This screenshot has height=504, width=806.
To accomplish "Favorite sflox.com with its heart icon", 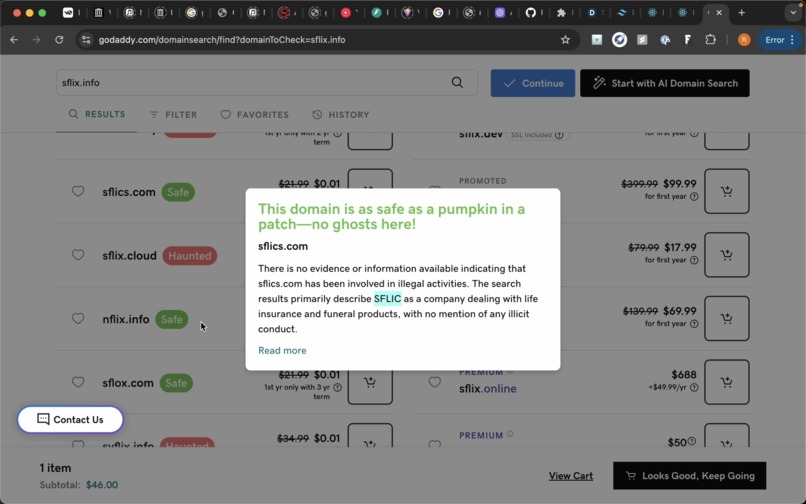I will (x=78, y=382).
